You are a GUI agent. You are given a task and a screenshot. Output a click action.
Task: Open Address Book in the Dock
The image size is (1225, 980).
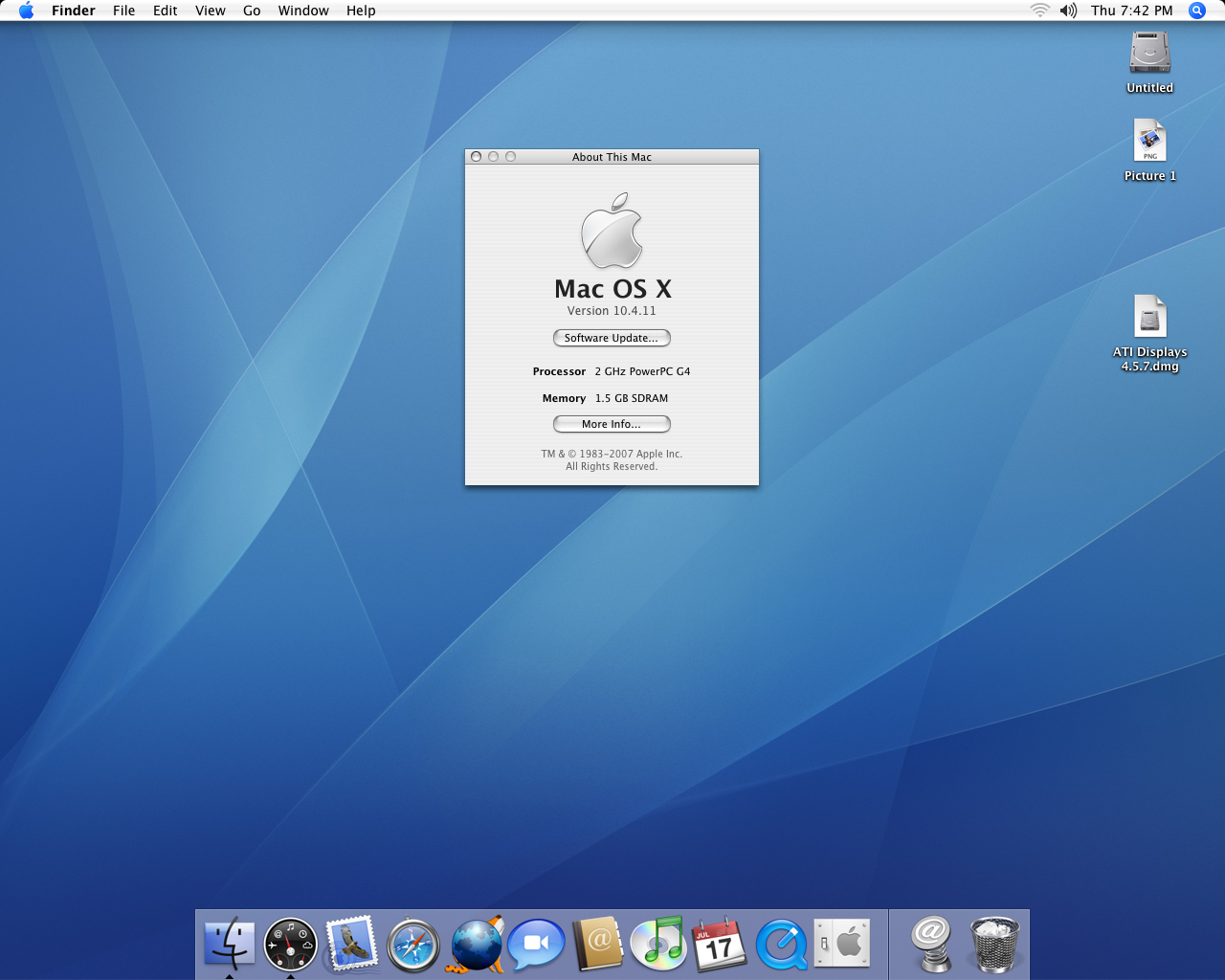[598, 944]
